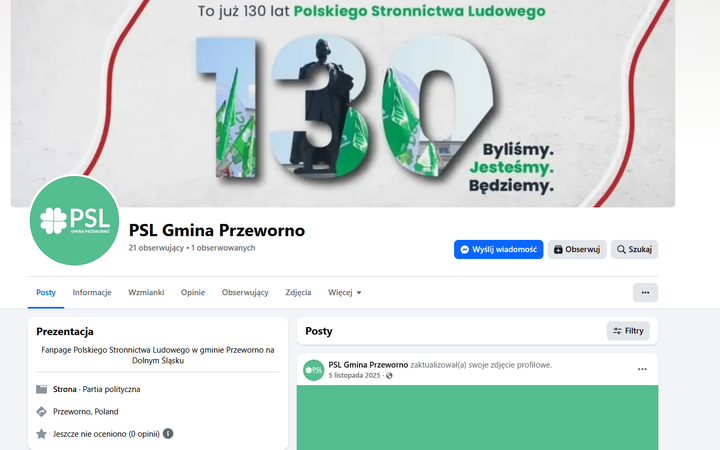Viewport: 720px width, 450px height.
Task: Click the info icon beside 0 opinii
Action: click(168, 433)
